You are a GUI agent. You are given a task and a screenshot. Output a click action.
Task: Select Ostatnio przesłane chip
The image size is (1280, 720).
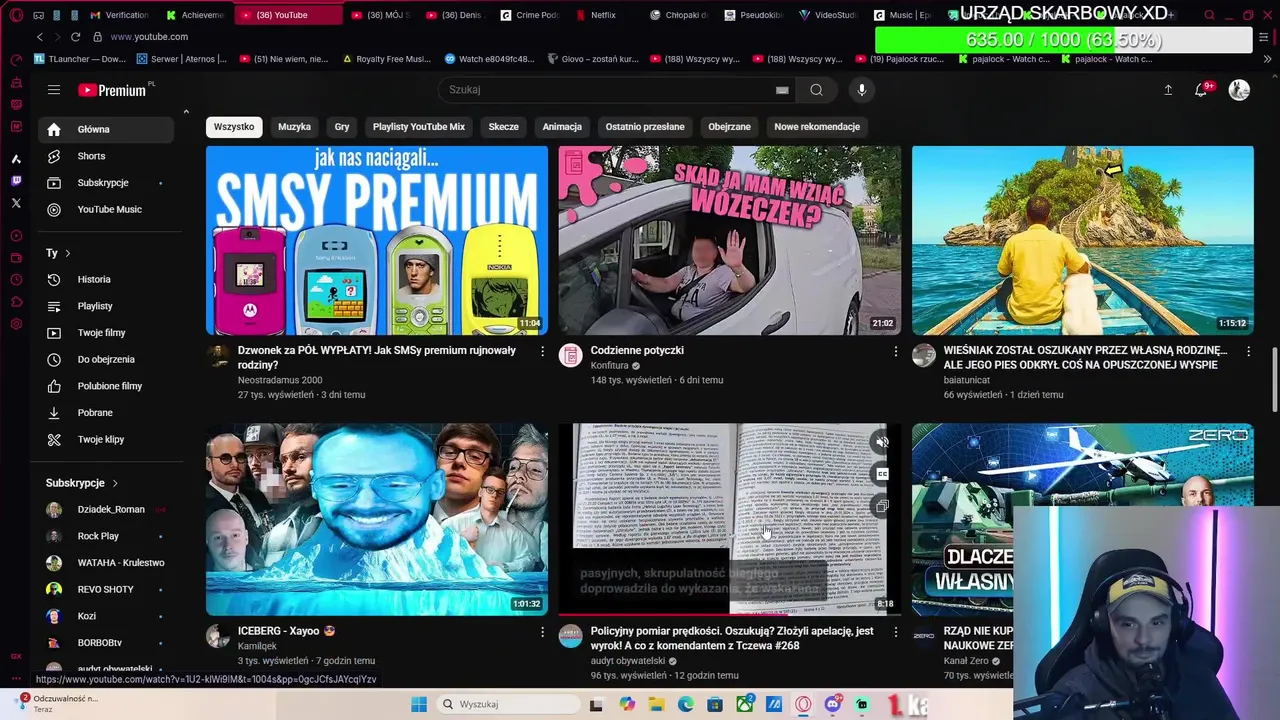(x=645, y=127)
